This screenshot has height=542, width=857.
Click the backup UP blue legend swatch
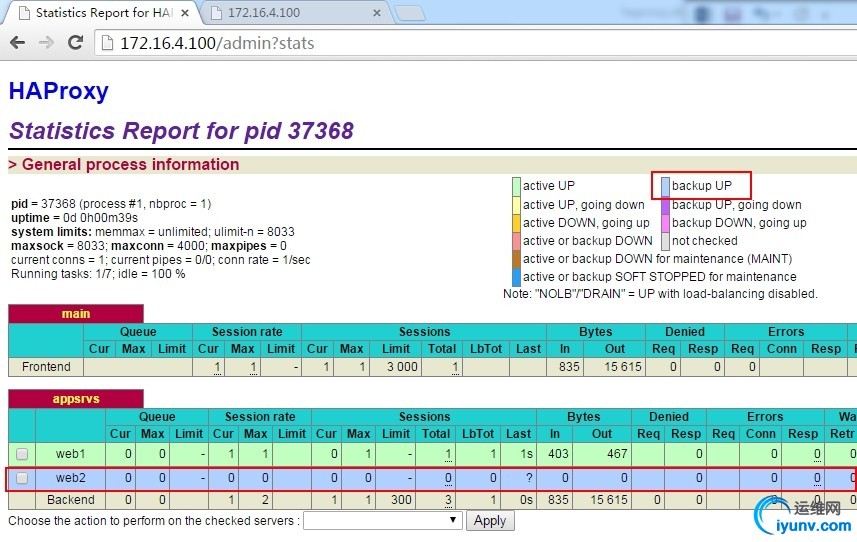665,186
